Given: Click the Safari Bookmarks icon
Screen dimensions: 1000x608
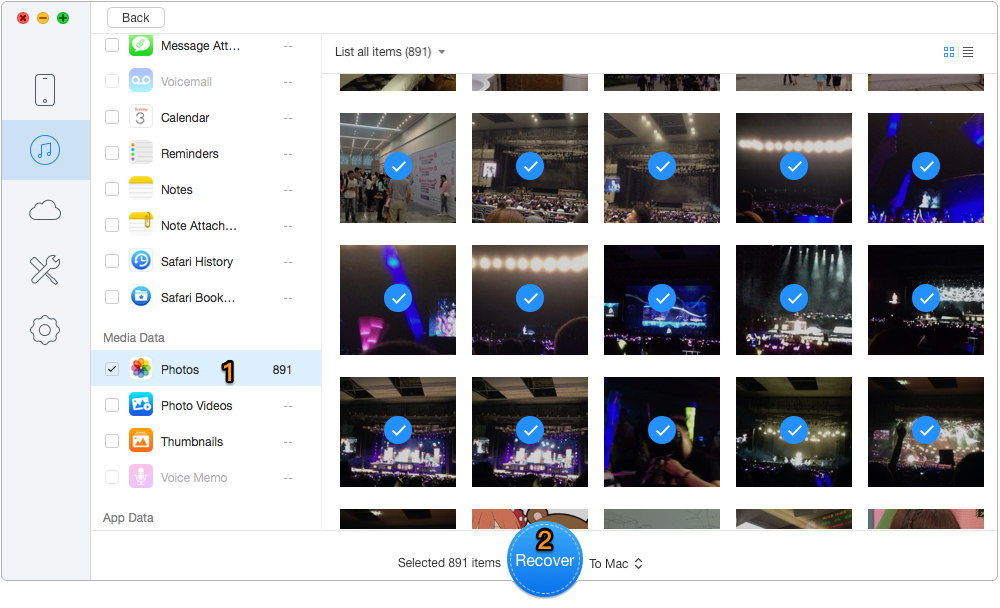Looking at the screenshot, I should (141, 297).
